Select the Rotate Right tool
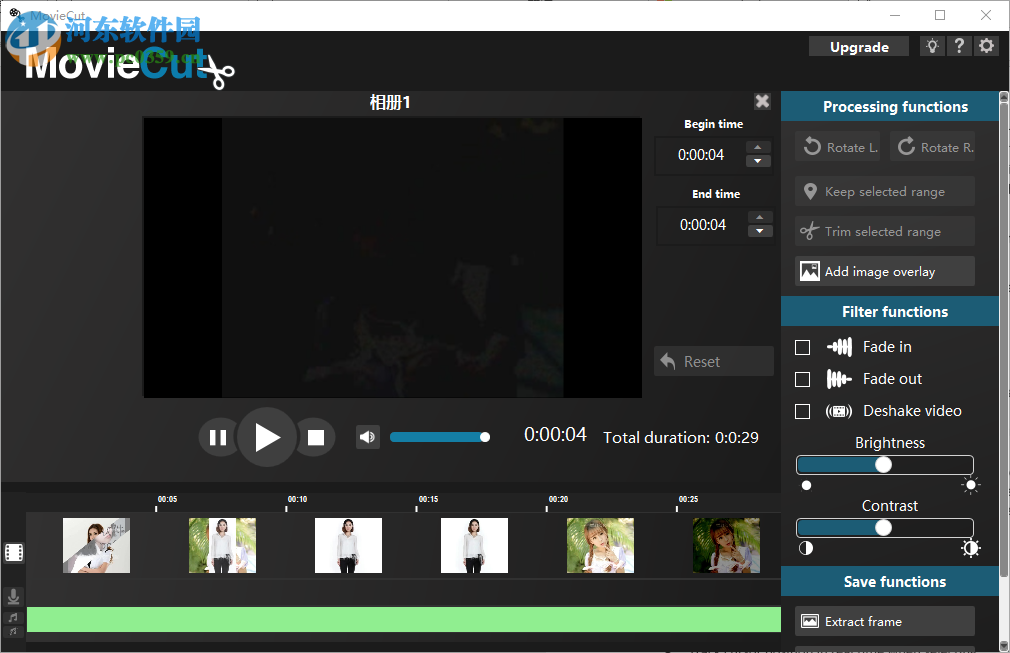This screenshot has width=1010, height=653. tap(932, 146)
